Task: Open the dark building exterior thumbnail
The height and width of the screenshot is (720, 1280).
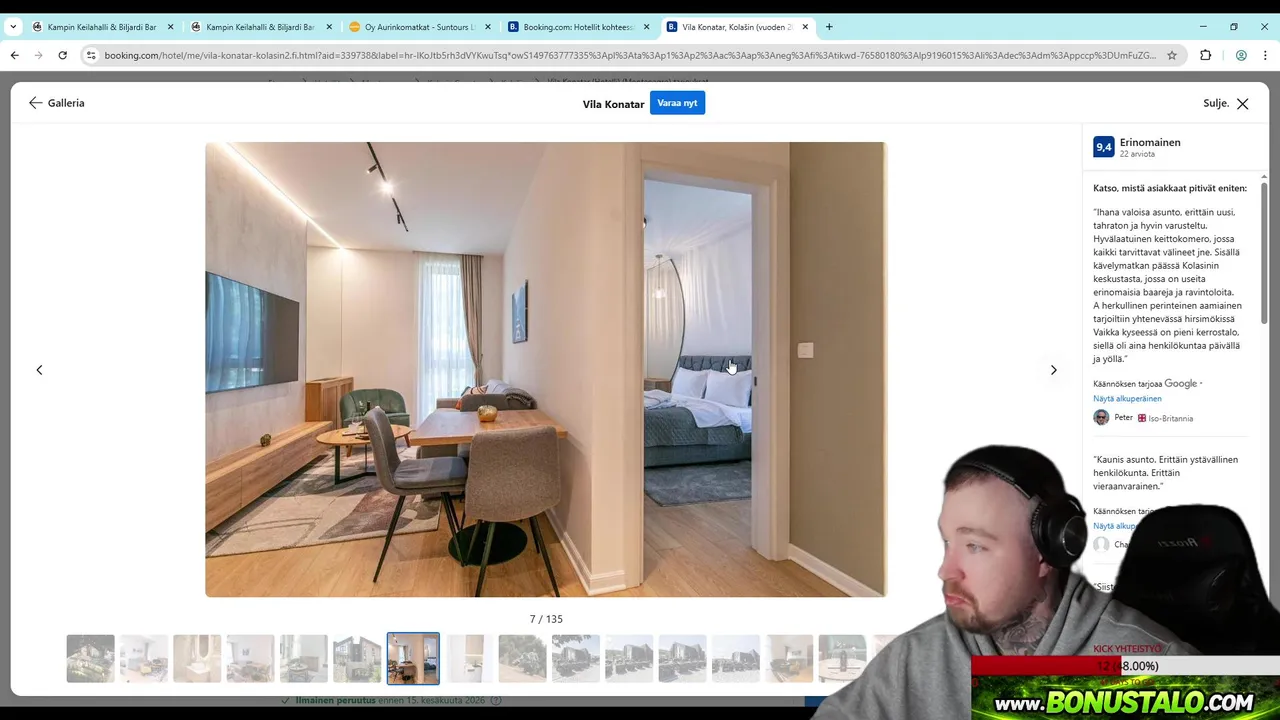Action: (x=357, y=658)
